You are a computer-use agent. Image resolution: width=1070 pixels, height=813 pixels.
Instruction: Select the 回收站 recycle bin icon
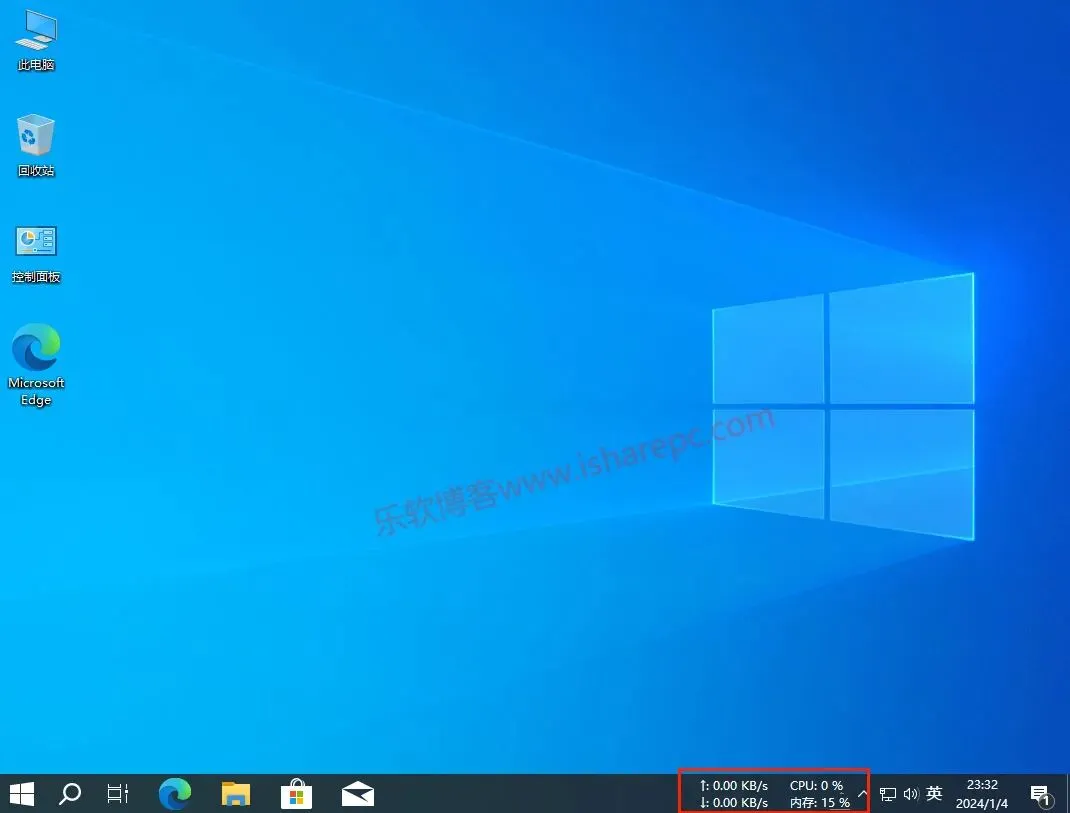[35, 146]
